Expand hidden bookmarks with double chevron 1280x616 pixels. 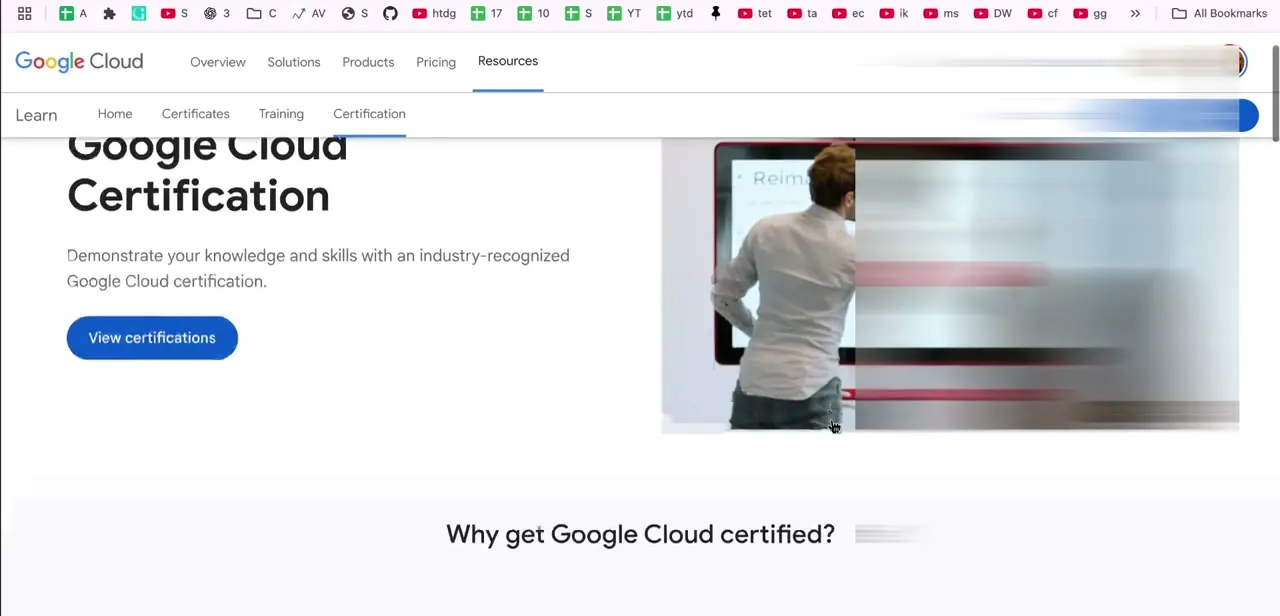1135,14
